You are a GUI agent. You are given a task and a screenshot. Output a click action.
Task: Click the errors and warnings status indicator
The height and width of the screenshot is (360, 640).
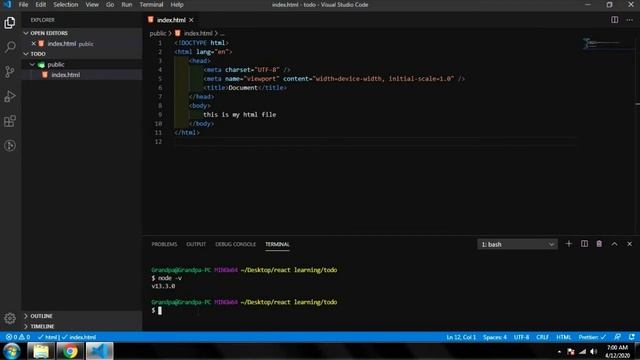(18, 337)
